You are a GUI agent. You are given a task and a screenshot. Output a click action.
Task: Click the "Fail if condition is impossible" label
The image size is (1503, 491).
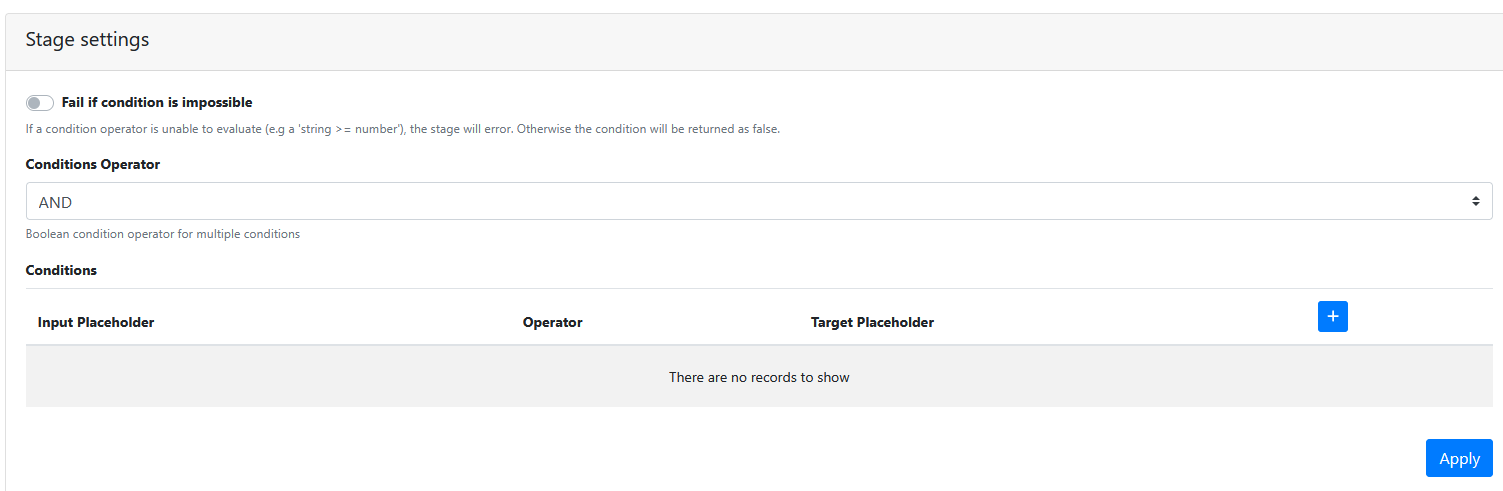157,103
